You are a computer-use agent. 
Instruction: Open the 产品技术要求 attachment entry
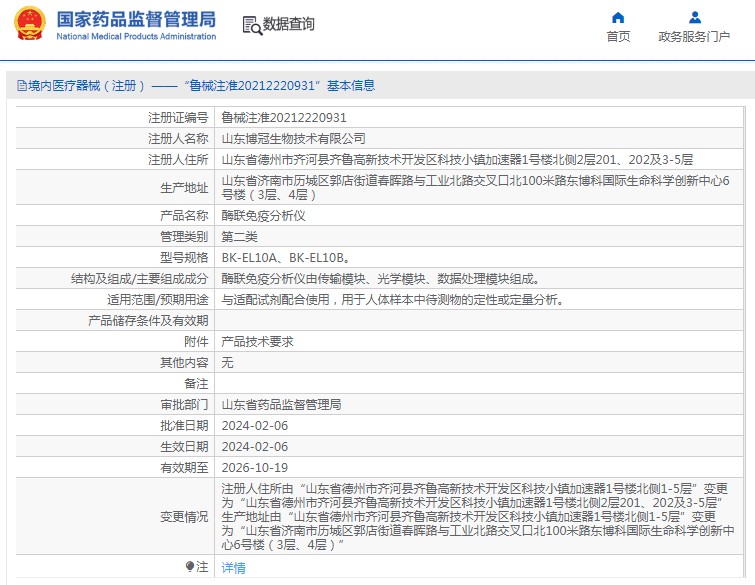[257, 341]
